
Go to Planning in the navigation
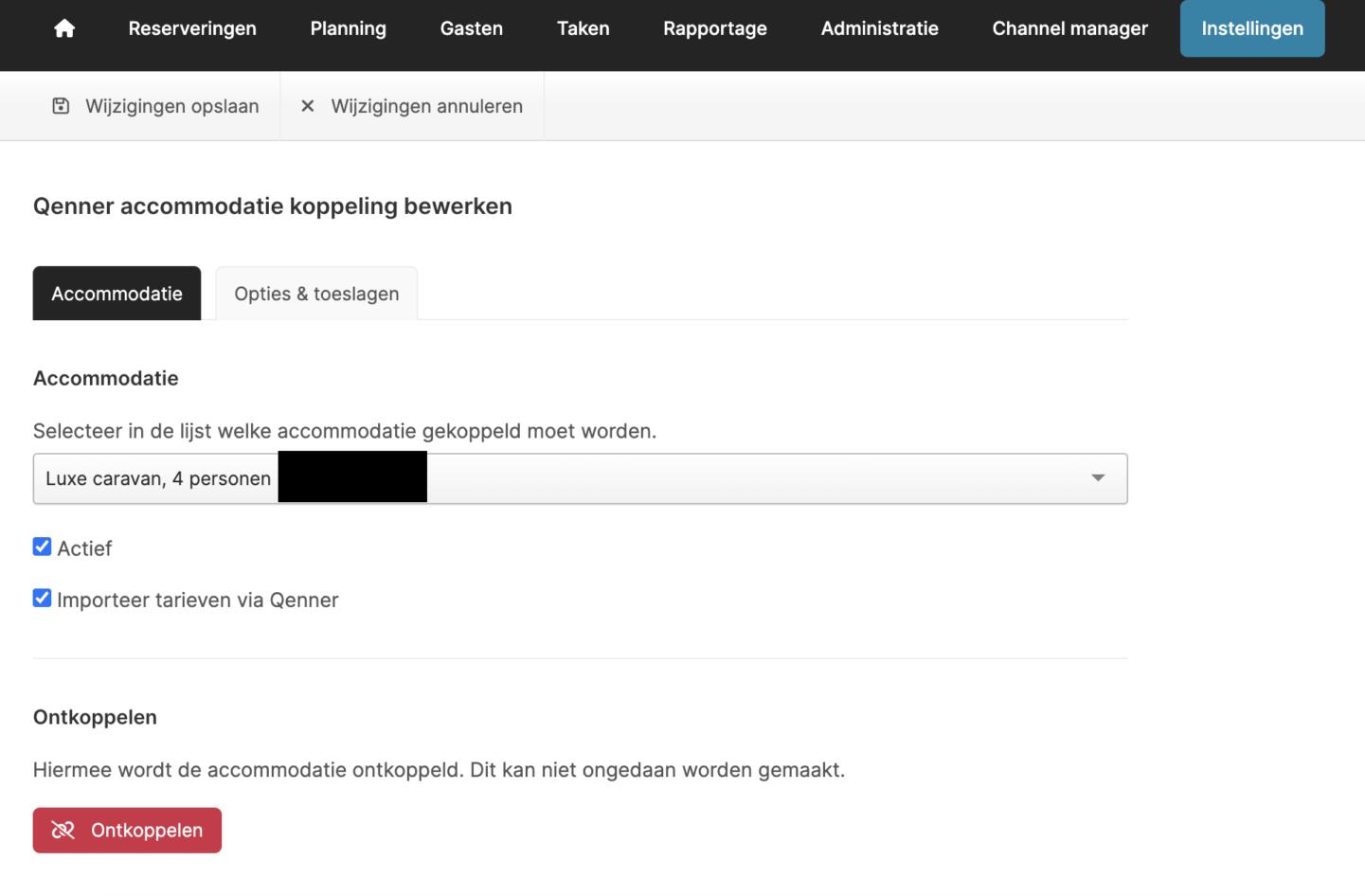tap(348, 28)
